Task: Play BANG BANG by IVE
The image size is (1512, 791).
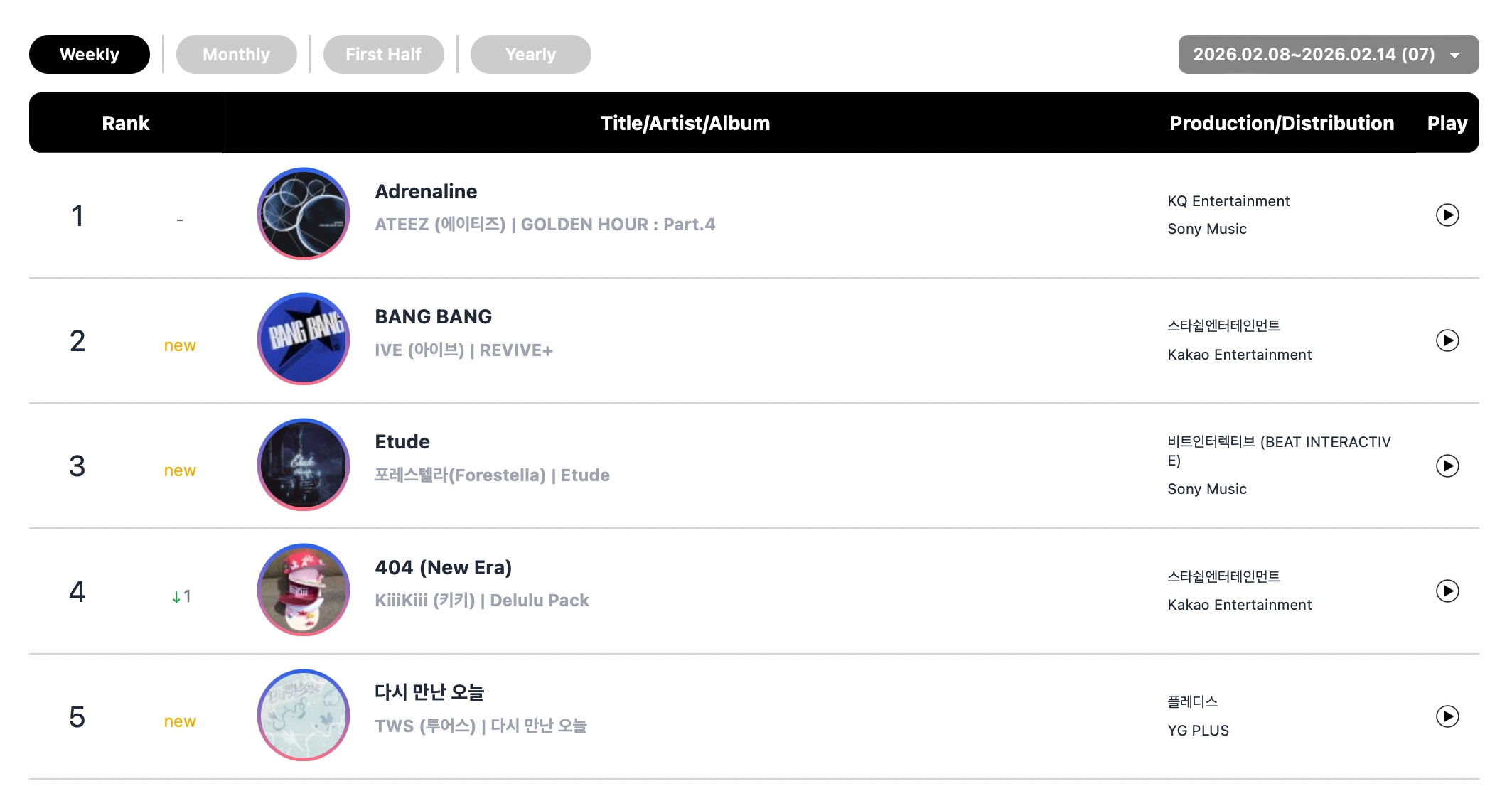Action: [1447, 340]
